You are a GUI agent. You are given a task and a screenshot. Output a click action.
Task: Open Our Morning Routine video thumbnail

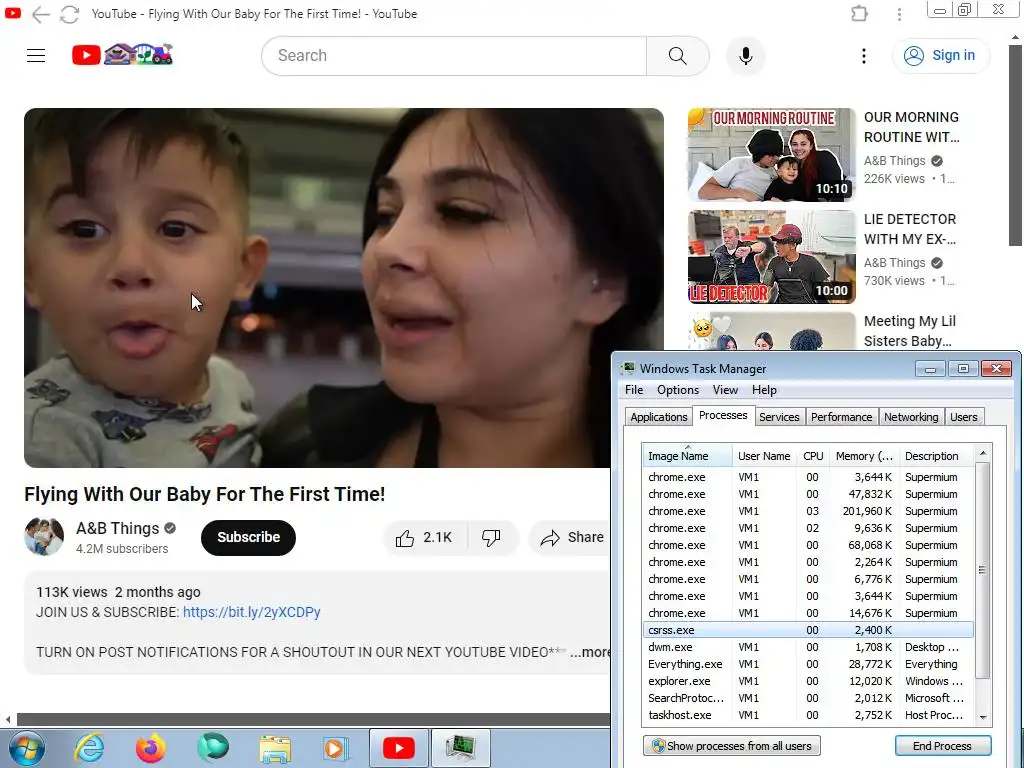(x=771, y=155)
